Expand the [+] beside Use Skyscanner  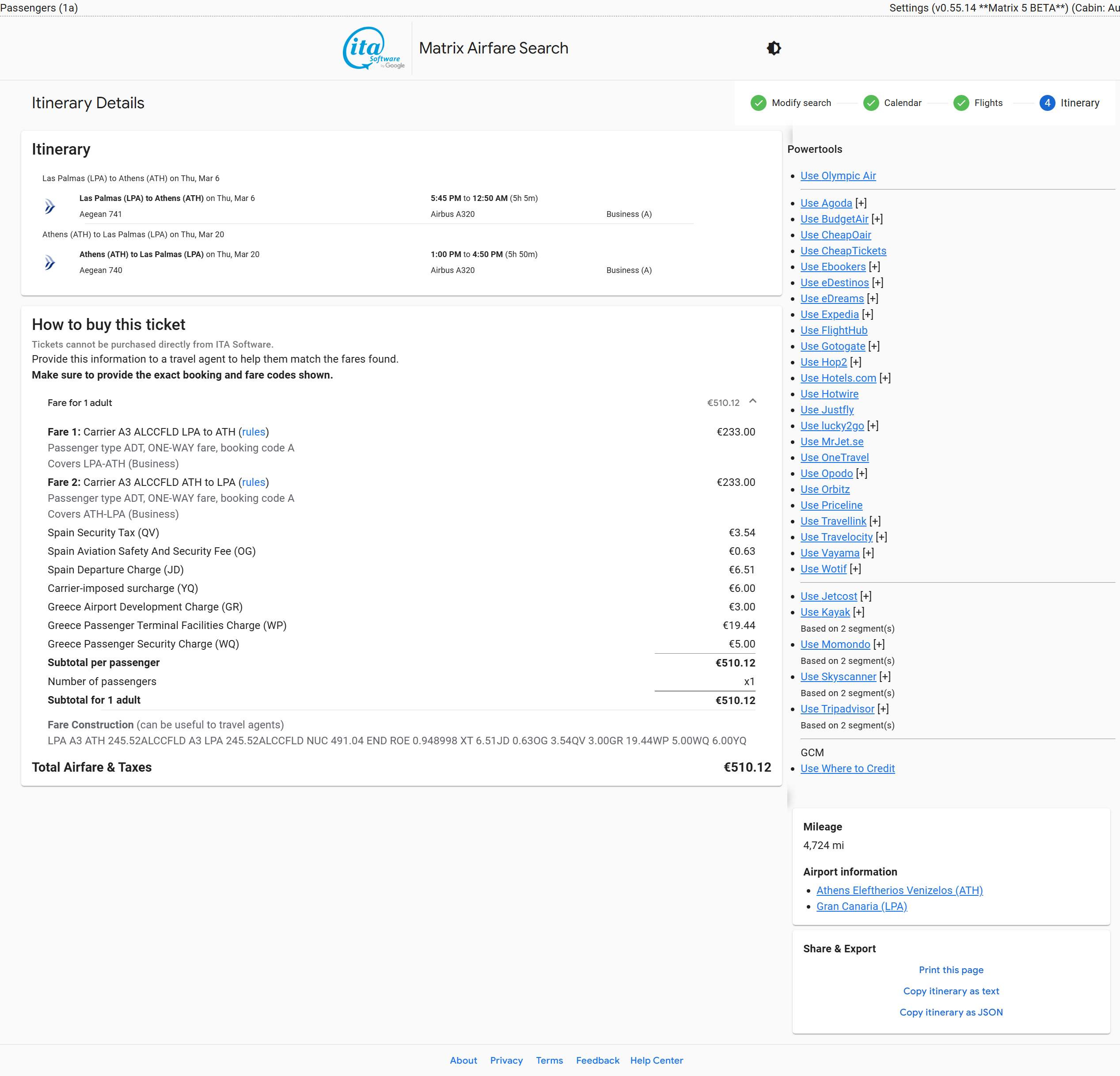[x=885, y=677]
